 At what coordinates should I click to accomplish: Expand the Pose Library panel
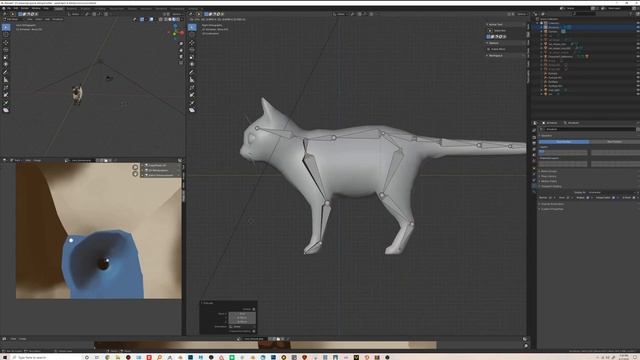point(549,176)
